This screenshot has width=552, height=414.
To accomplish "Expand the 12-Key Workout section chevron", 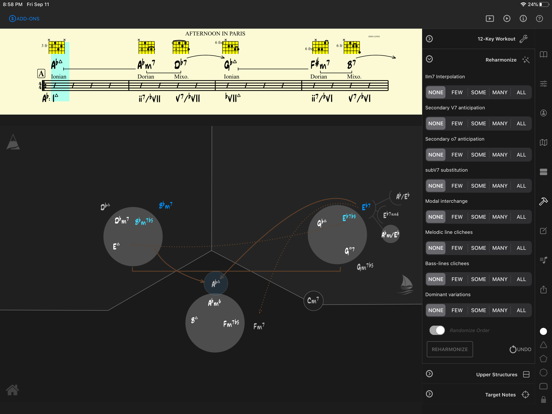I will click(429, 39).
